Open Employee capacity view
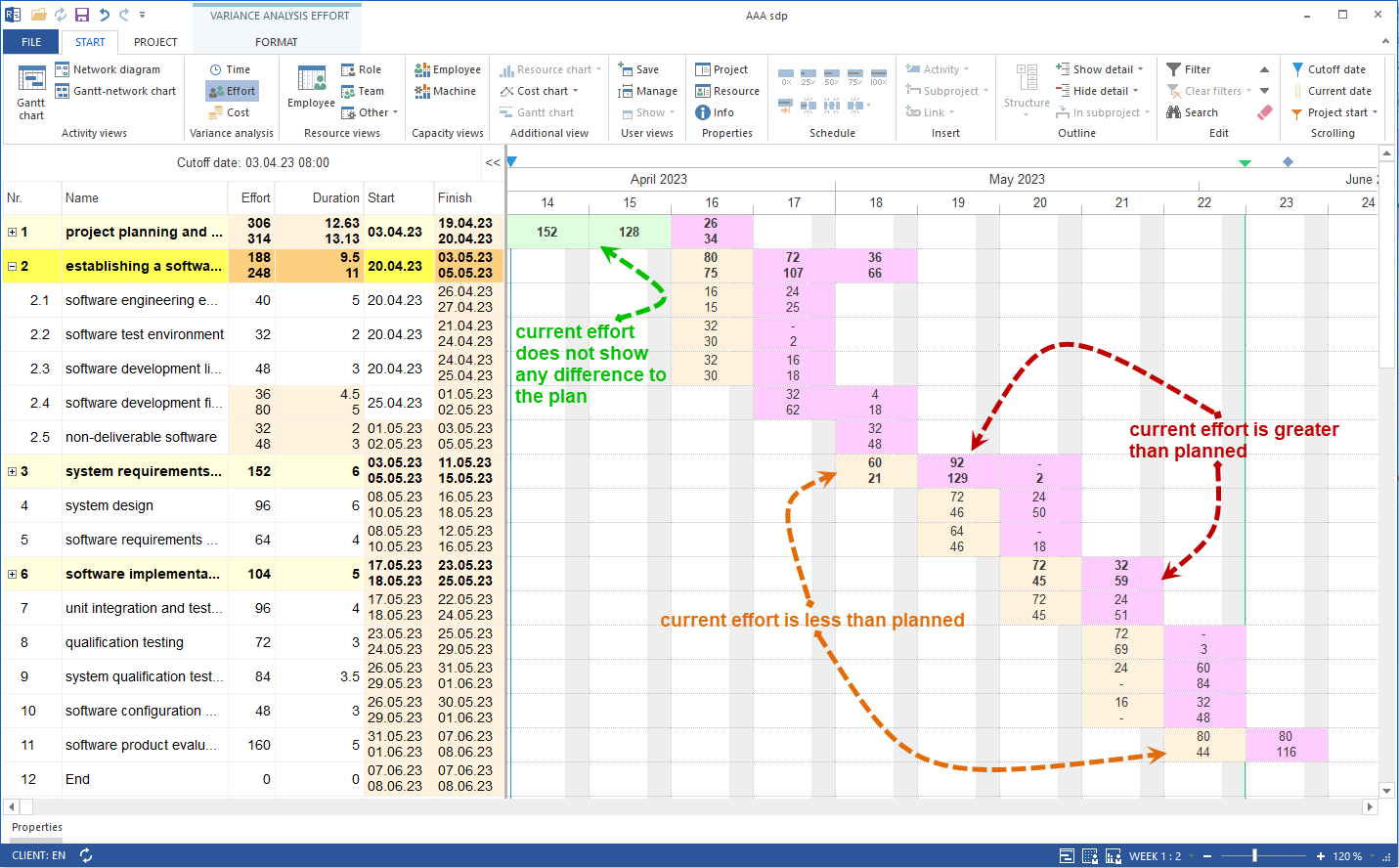The width and height of the screenshot is (1399, 868). point(448,69)
